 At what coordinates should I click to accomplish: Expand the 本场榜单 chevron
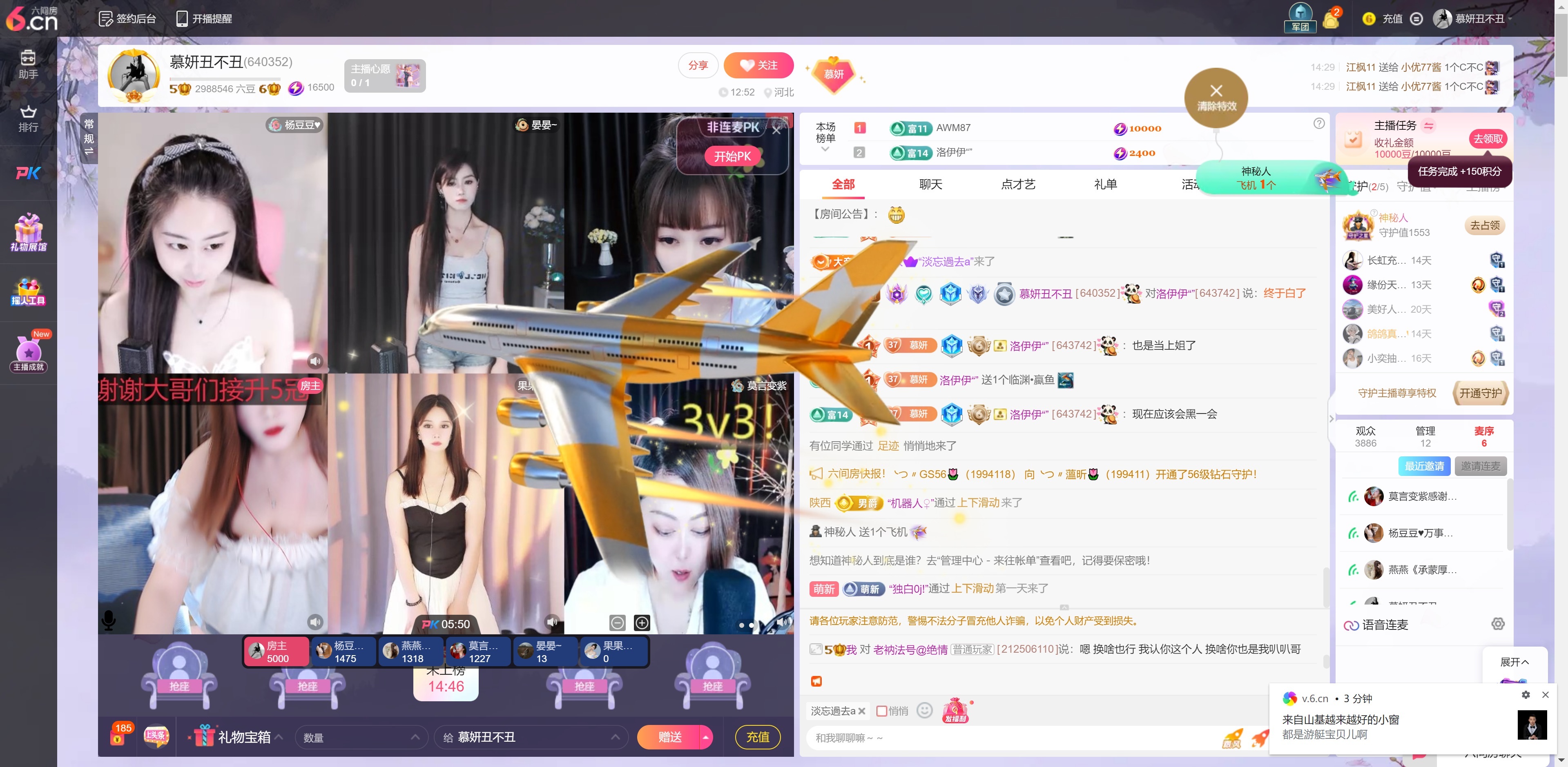(825, 149)
